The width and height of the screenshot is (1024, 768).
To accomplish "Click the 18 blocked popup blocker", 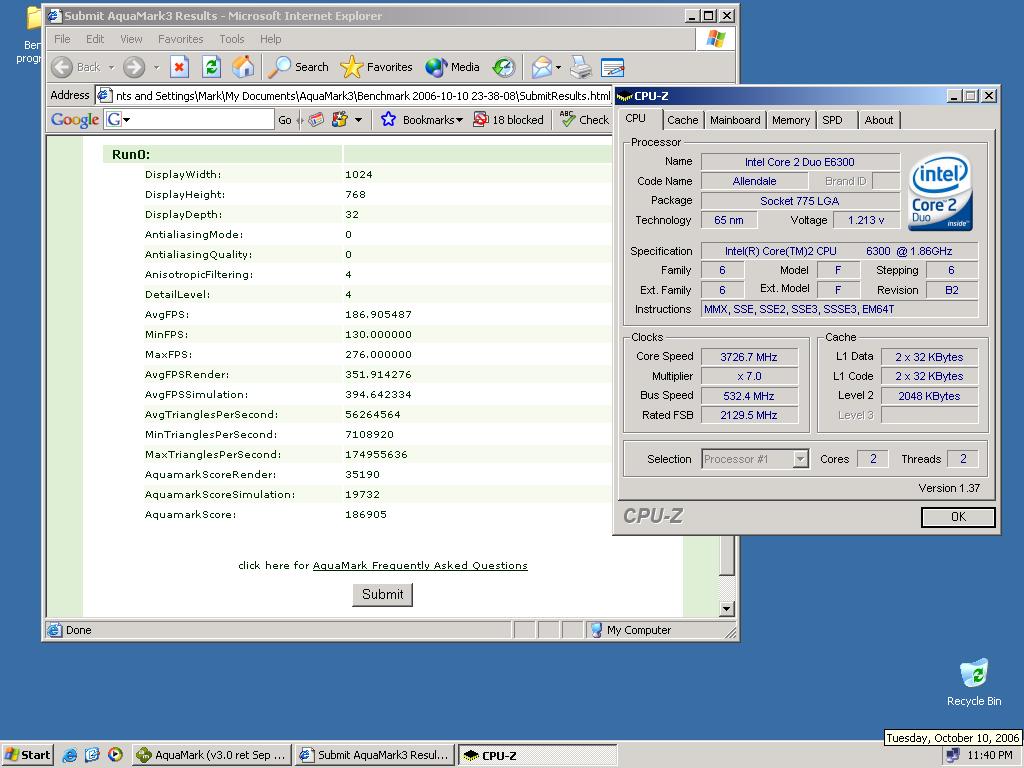I will click(508, 120).
